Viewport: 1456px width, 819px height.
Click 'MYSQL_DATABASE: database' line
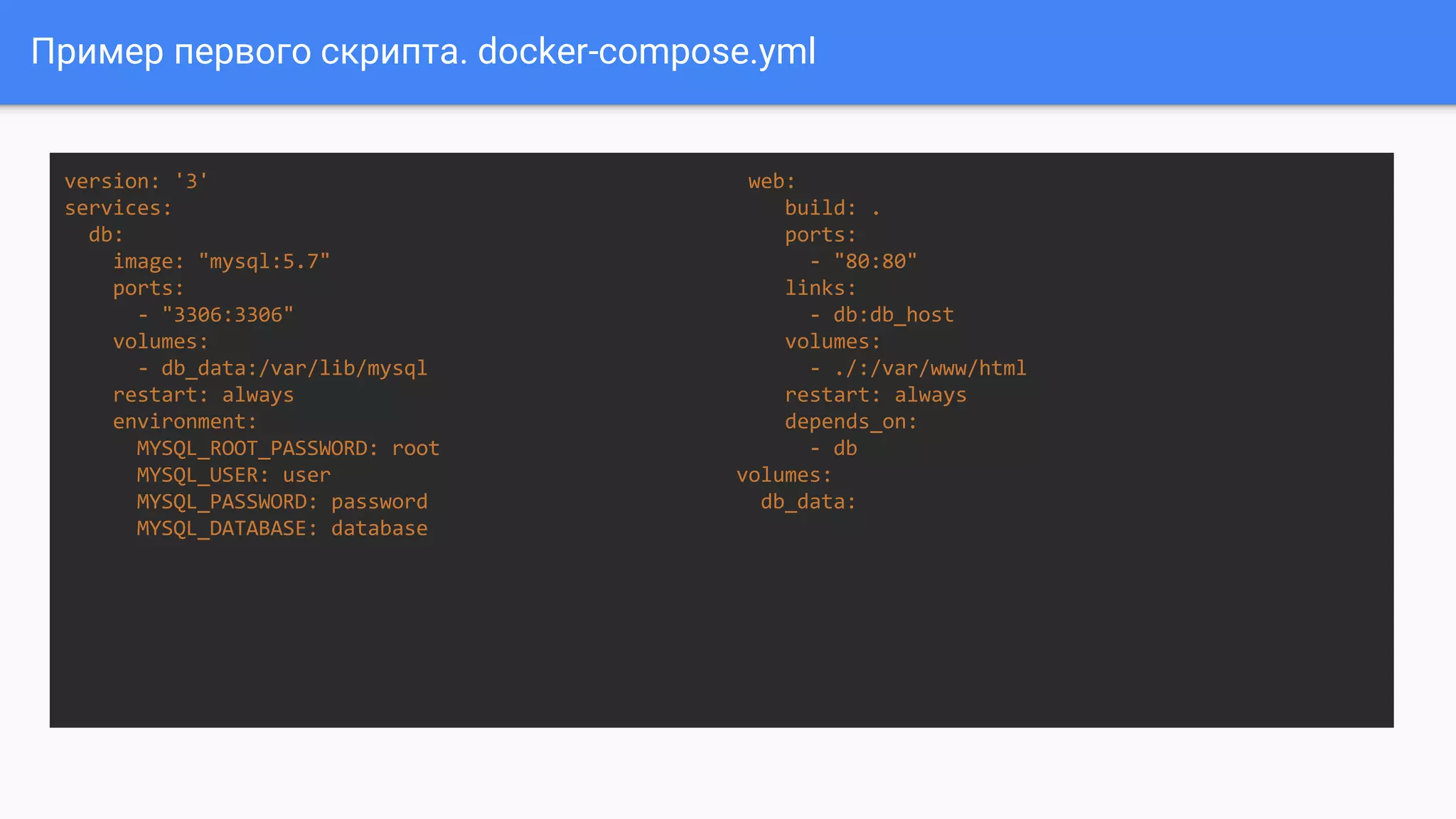(x=282, y=528)
